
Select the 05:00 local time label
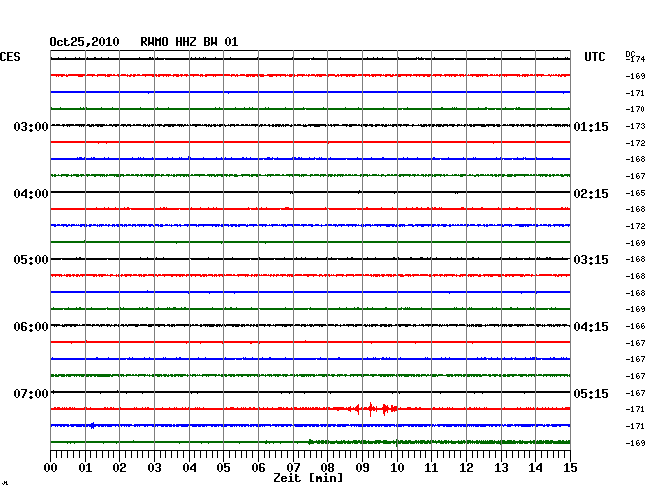pyautogui.click(x=31, y=260)
